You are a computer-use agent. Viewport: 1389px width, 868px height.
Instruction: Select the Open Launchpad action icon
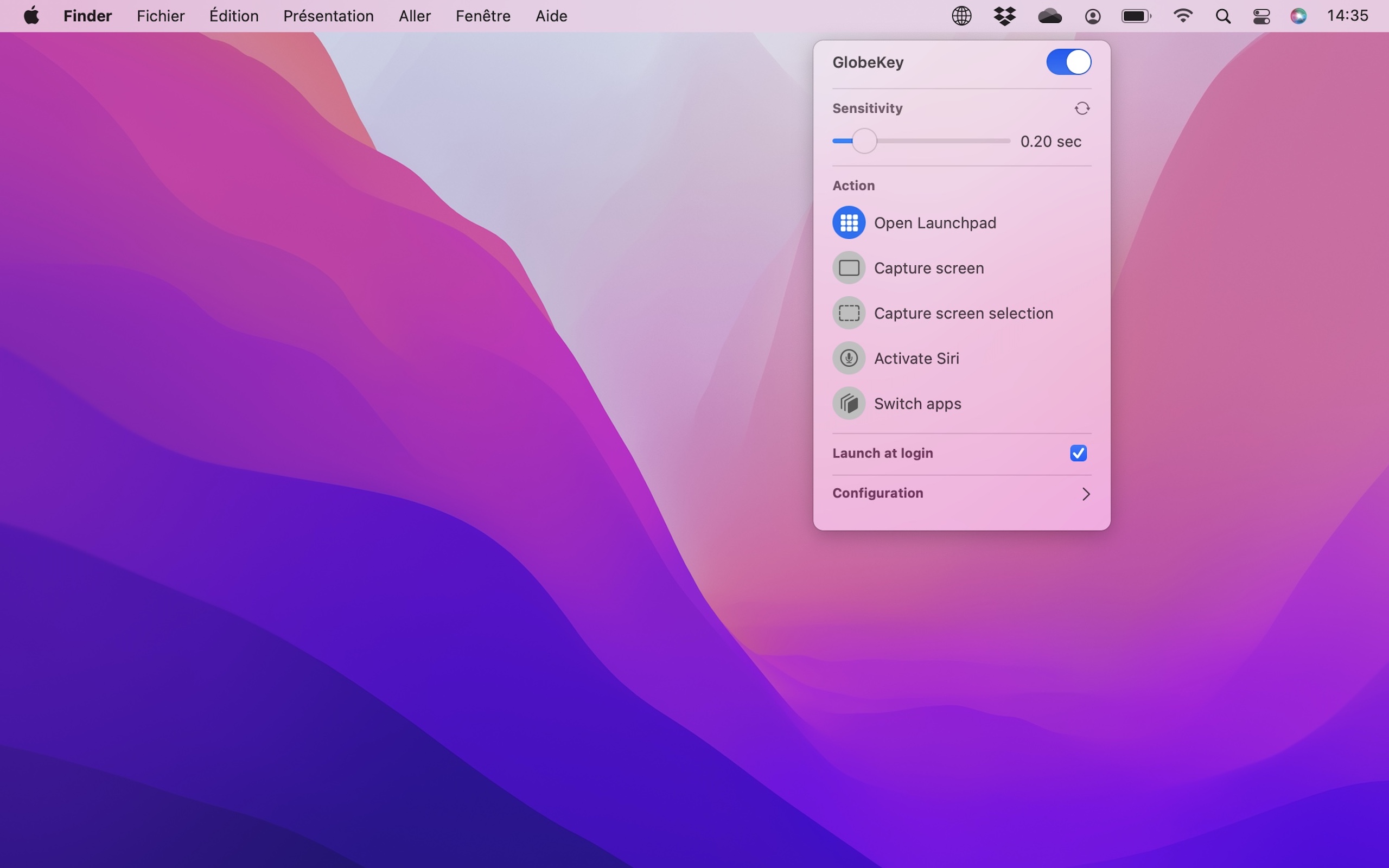tap(849, 223)
